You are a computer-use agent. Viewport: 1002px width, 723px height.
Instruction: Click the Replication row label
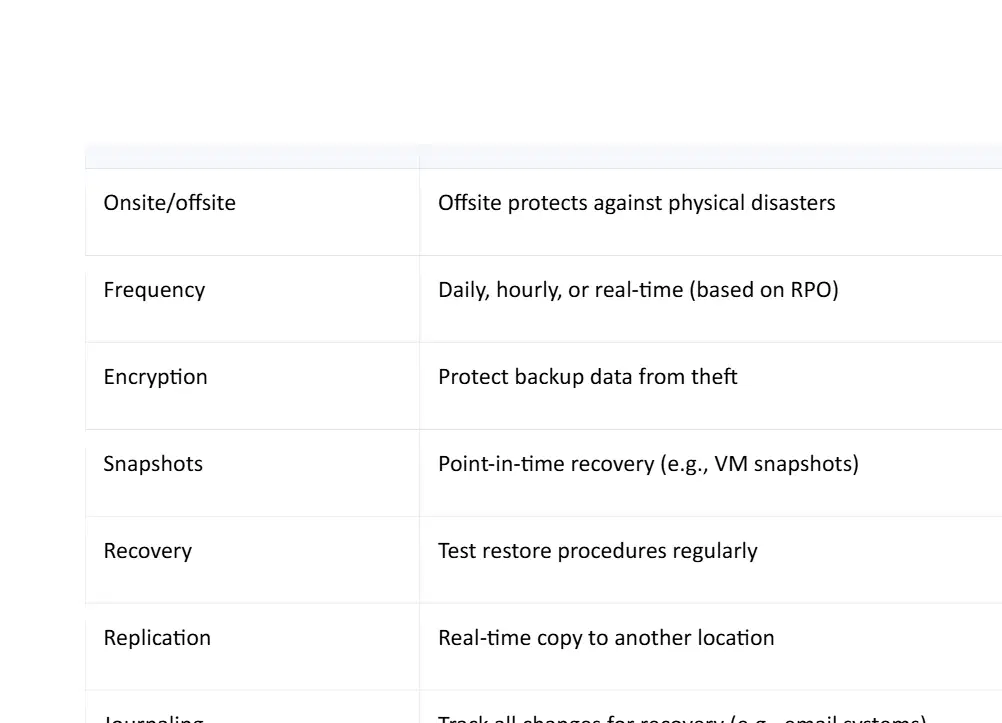157,637
